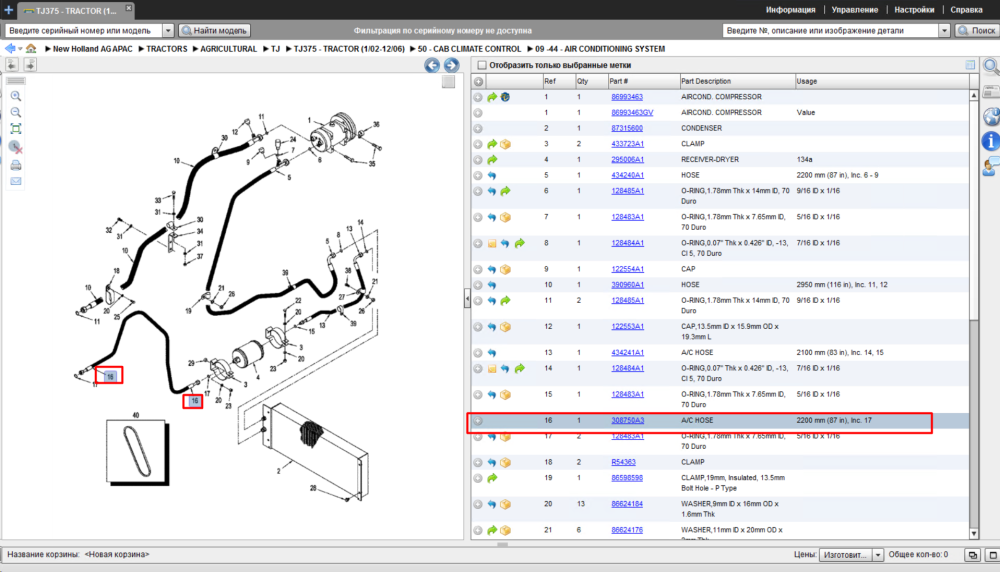Navigate back with the blue arrow icon

click(10, 48)
